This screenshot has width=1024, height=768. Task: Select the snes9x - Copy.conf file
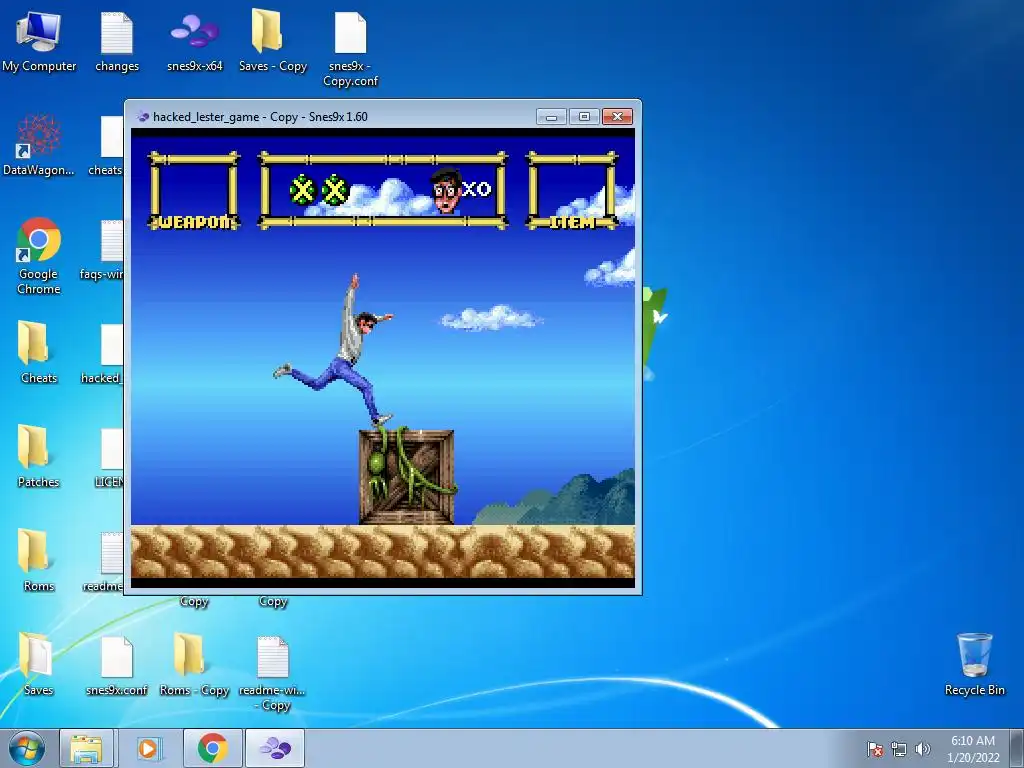(x=351, y=47)
